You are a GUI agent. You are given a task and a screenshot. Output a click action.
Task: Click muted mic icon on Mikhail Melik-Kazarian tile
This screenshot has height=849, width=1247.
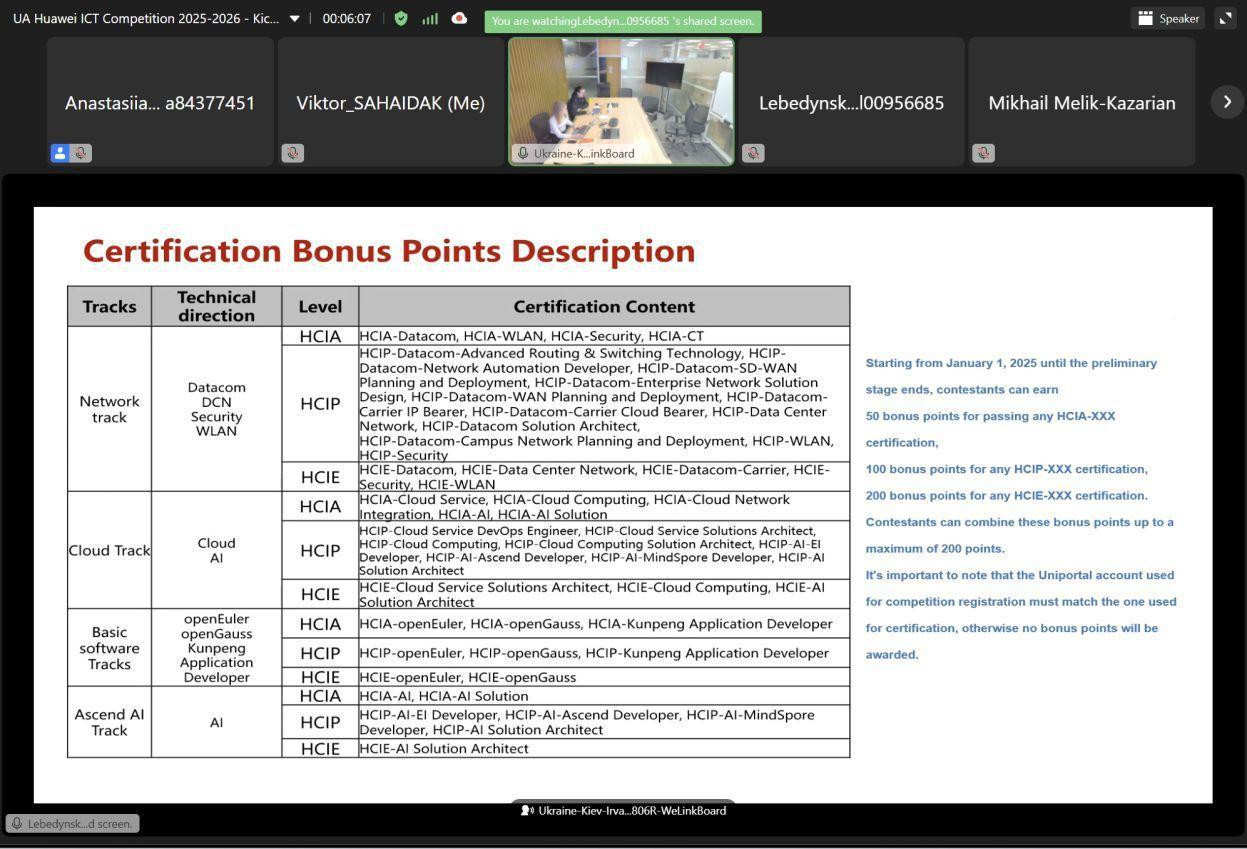click(x=983, y=153)
